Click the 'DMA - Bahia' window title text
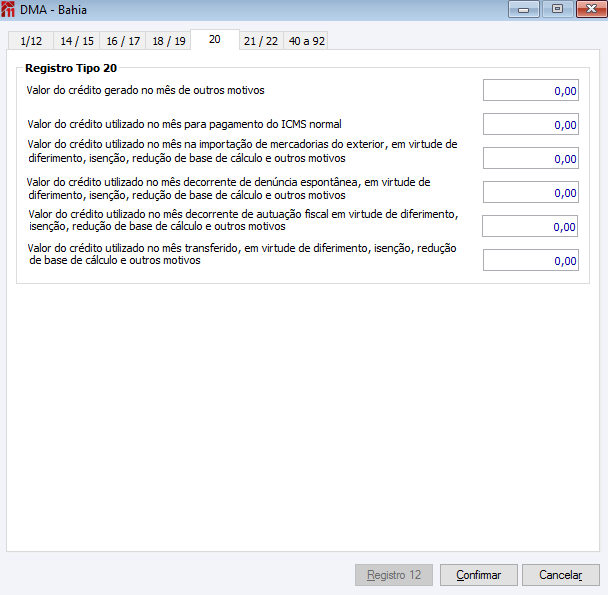This screenshot has width=608, height=595. point(53,10)
